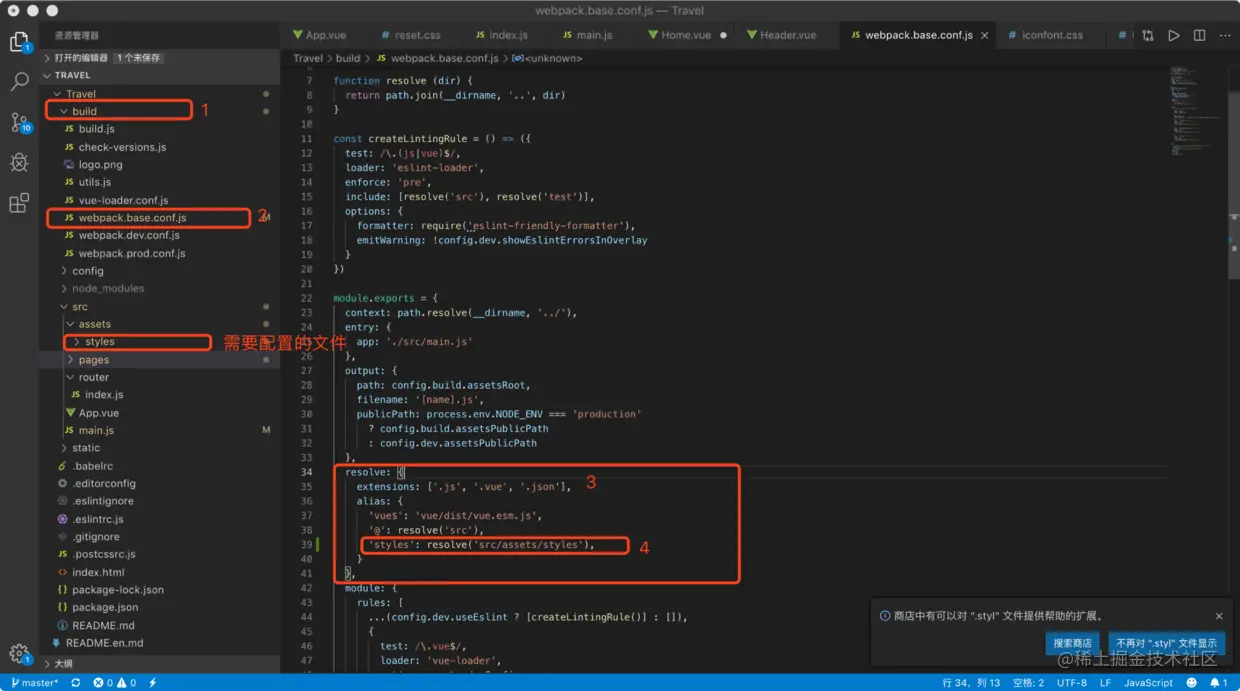Open .postcssrc.js in the file tree

103,554
